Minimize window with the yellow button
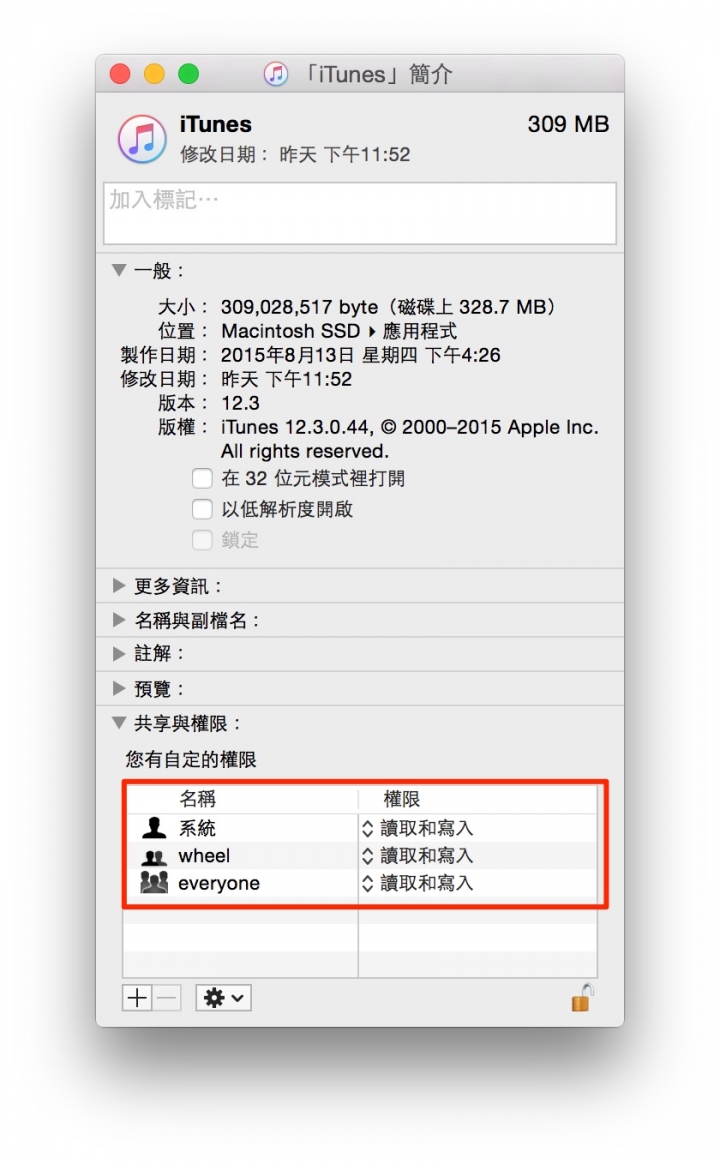Screen dimensions: 720x1164 coord(154,73)
